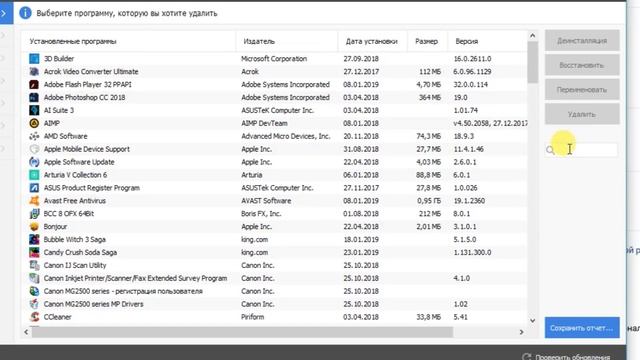
Task: Sort by Размер column header
Action: [x=427, y=41]
